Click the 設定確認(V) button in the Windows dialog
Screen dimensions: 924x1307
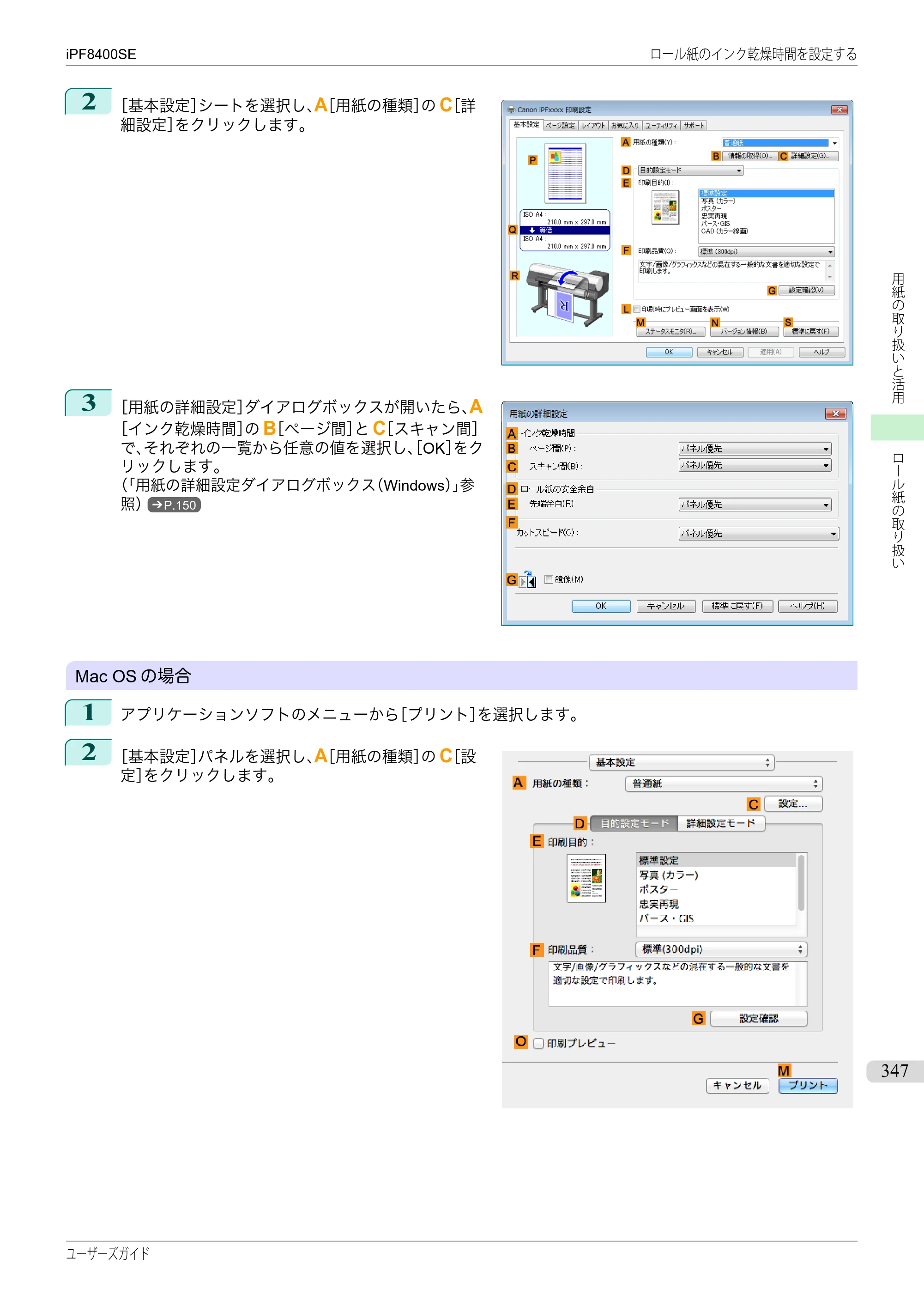806,290
